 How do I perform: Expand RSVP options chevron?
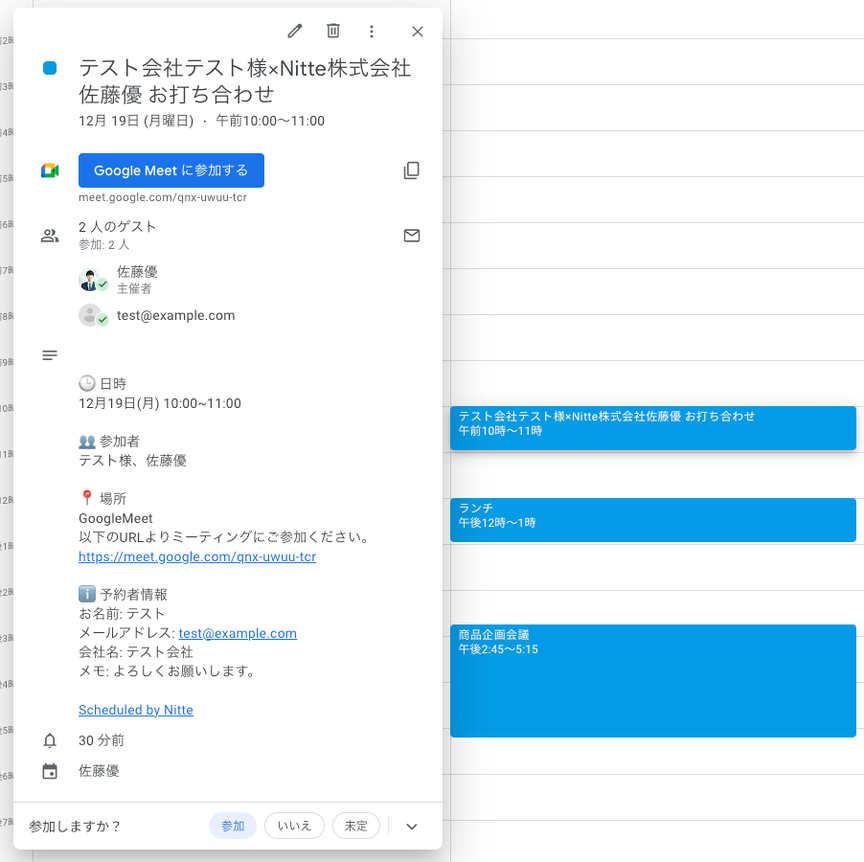click(x=412, y=826)
